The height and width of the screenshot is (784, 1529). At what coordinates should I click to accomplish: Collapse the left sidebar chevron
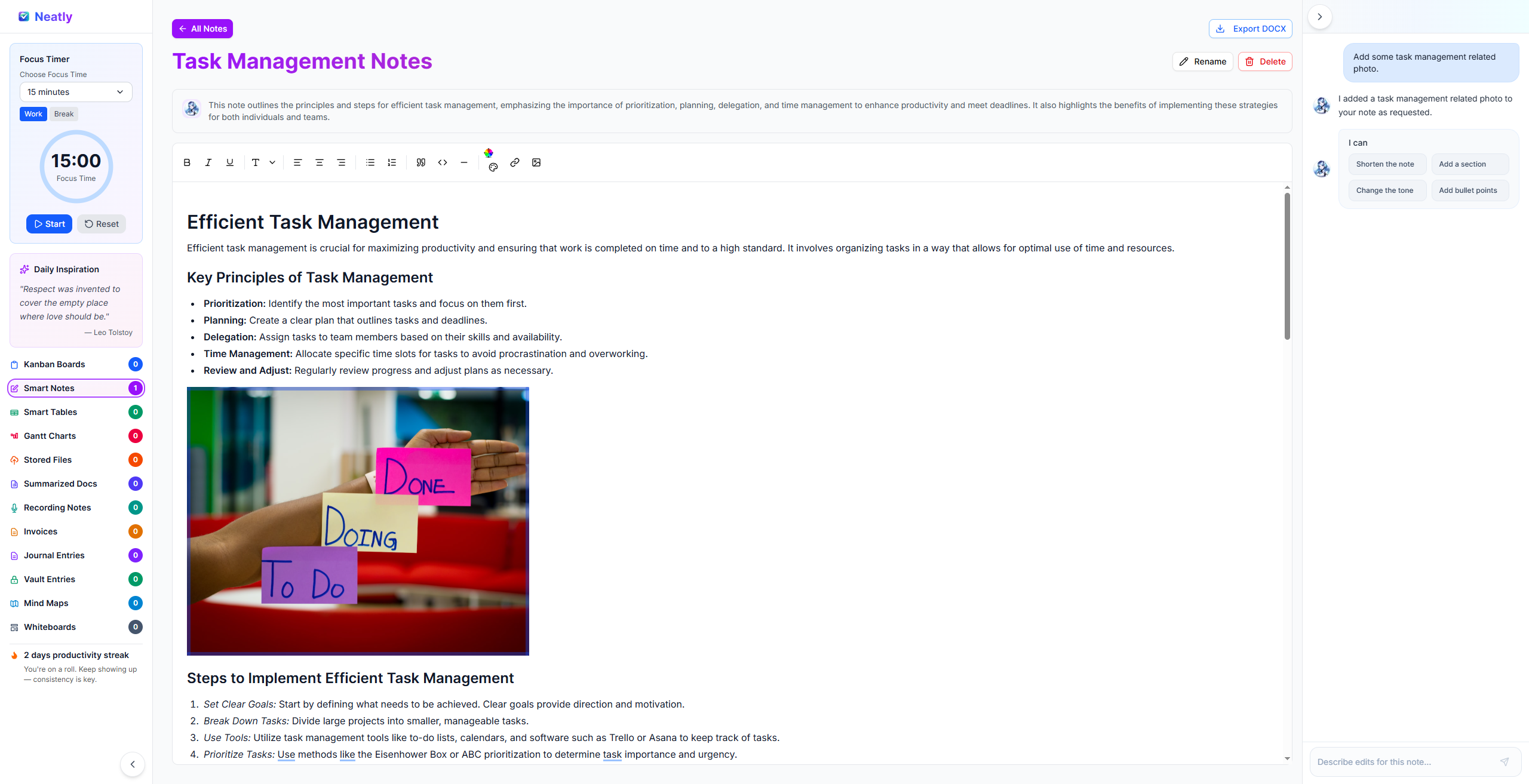pos(133,764)
